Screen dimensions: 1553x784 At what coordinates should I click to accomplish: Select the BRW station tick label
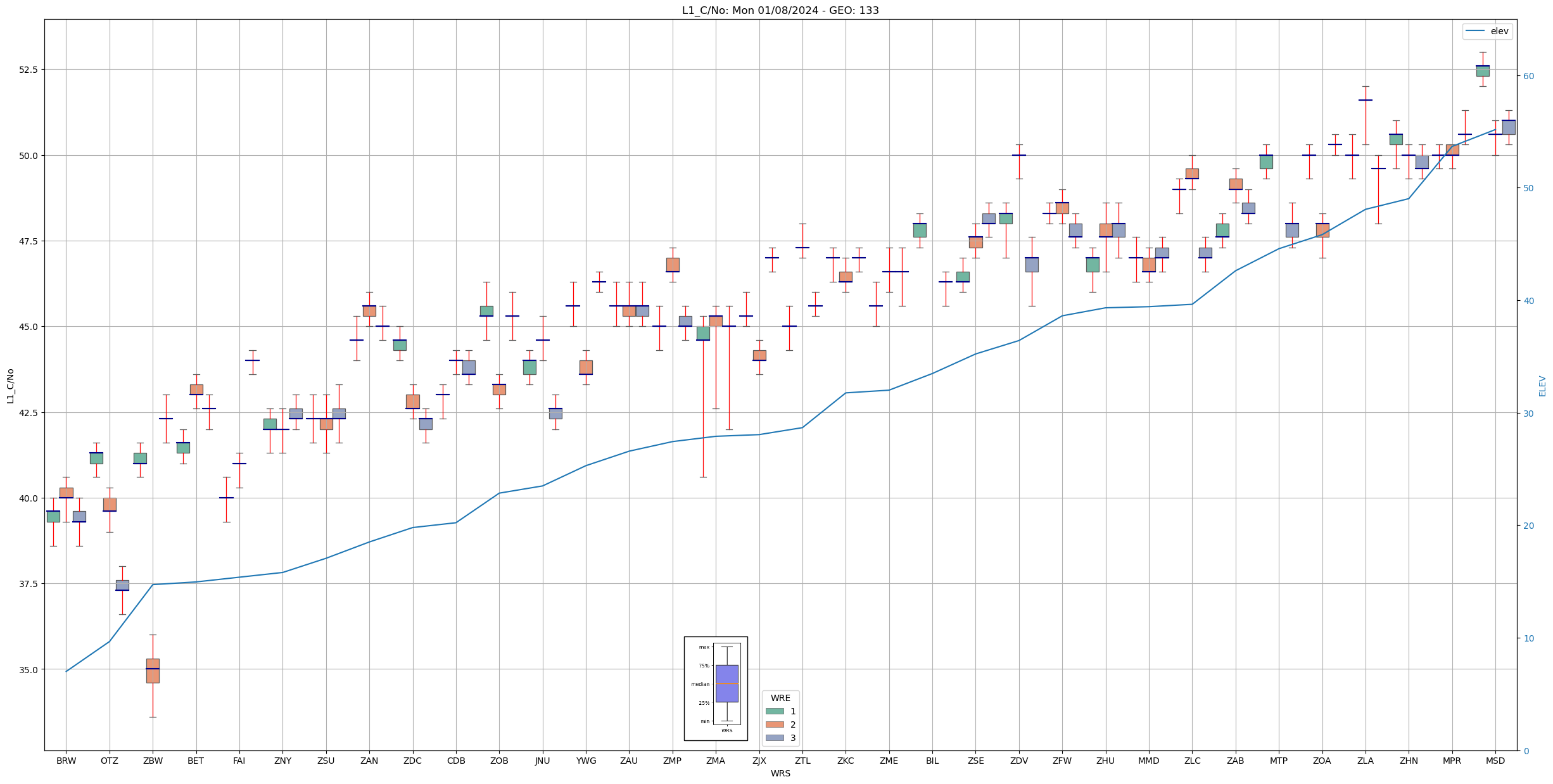click(x=66, y=761)
